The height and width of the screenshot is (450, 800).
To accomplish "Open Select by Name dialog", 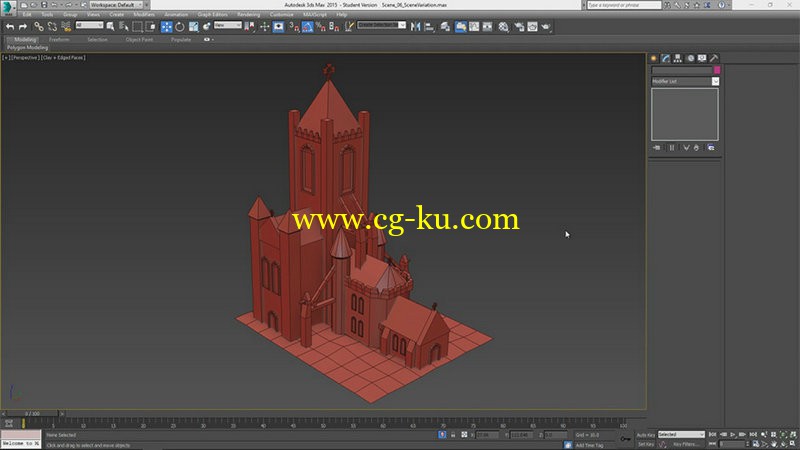I will [123, 27].
